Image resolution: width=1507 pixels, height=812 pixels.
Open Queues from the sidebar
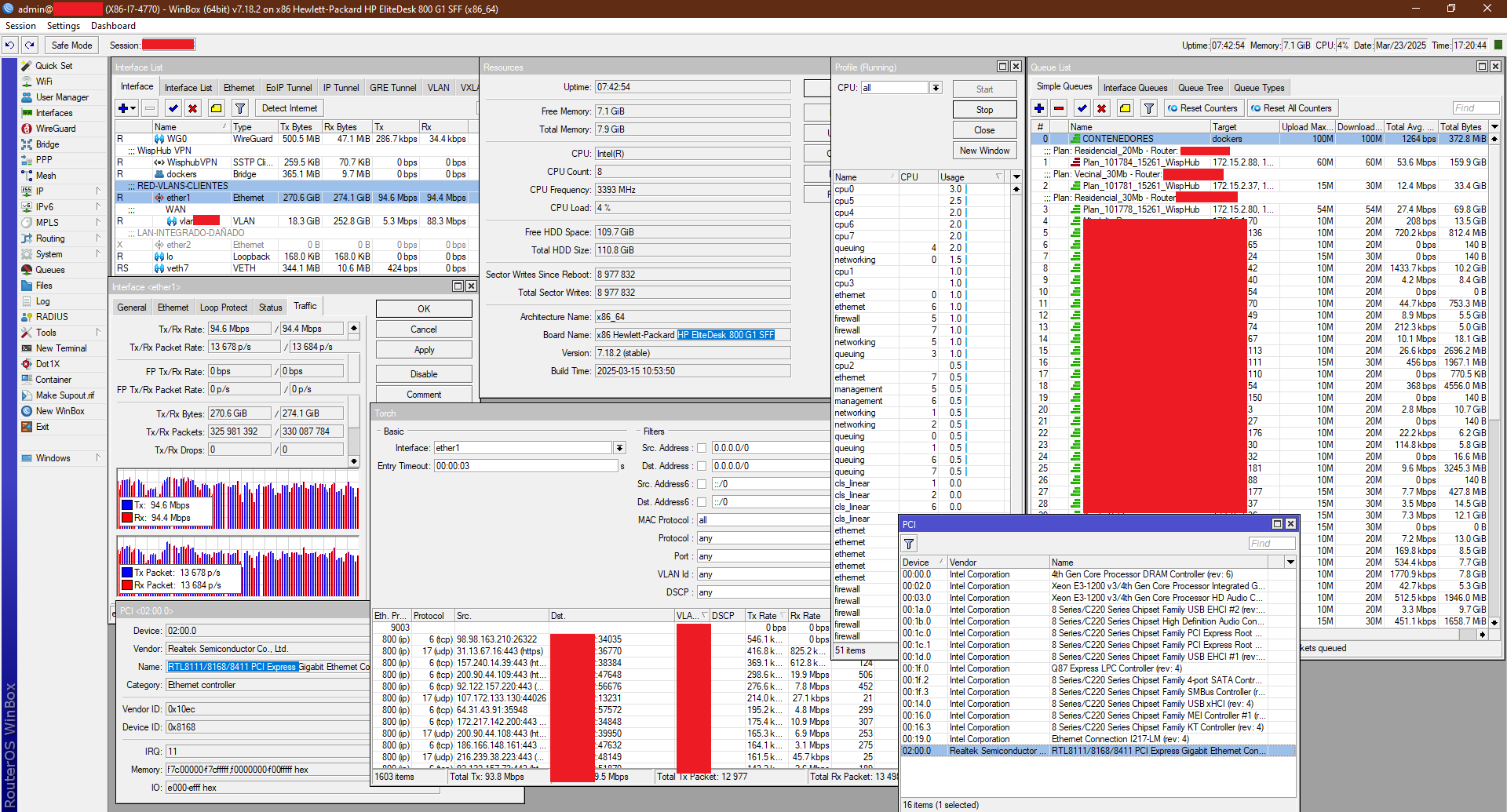pyautogui.click(x=50, y=270)
